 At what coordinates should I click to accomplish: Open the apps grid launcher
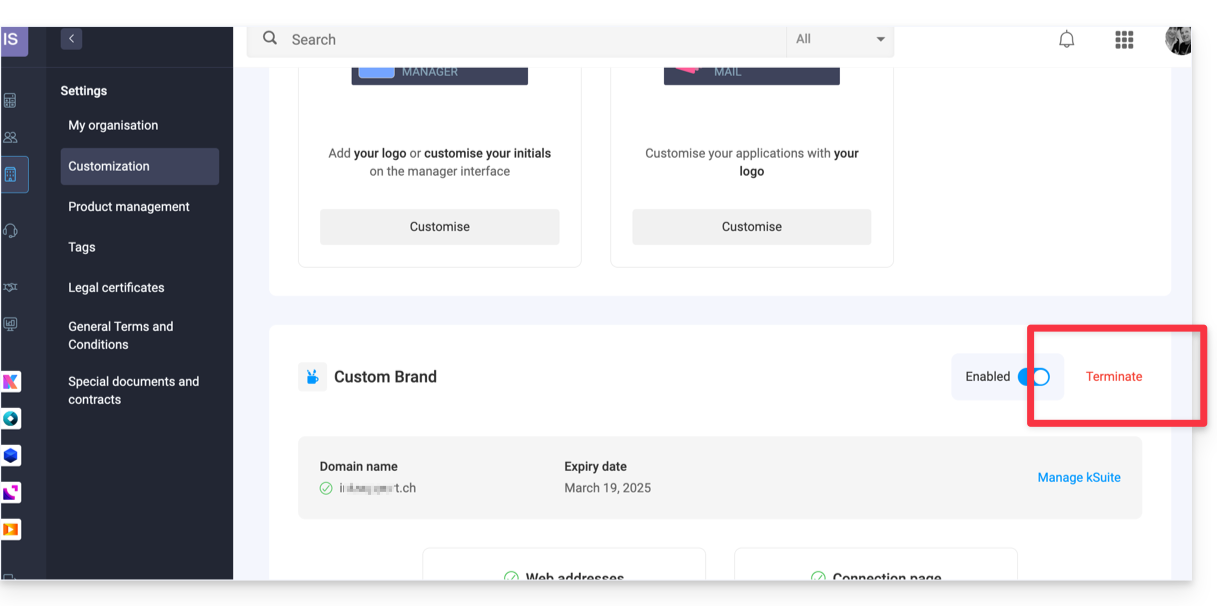(1124, 39)
